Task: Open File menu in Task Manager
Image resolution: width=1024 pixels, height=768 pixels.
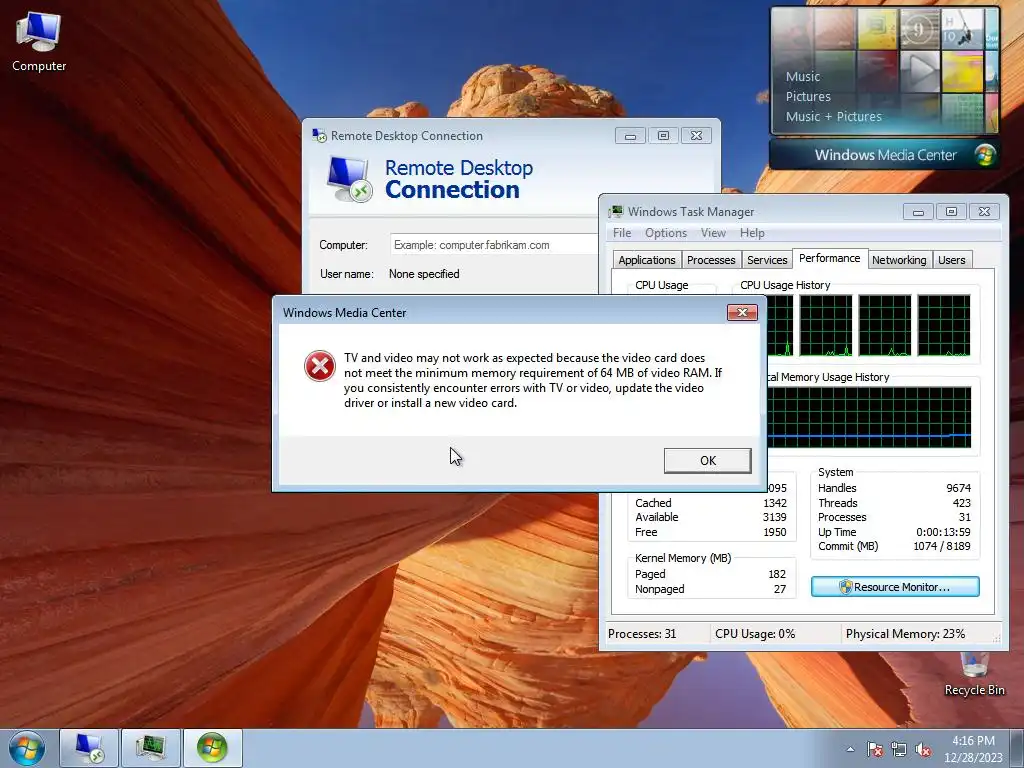Action: [622, 233]
